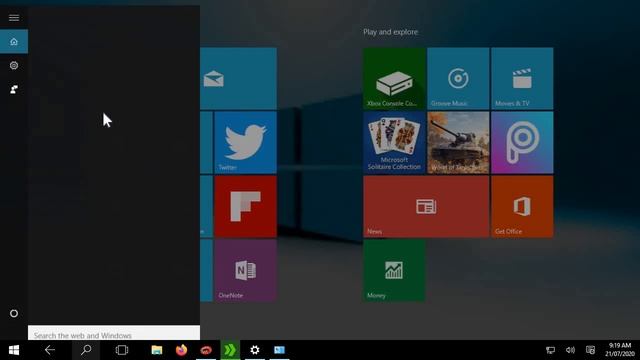Viewport: 640px width, 360px height.
Task: Click the taskbar Back arrow
Action: (x=50, y=350)
